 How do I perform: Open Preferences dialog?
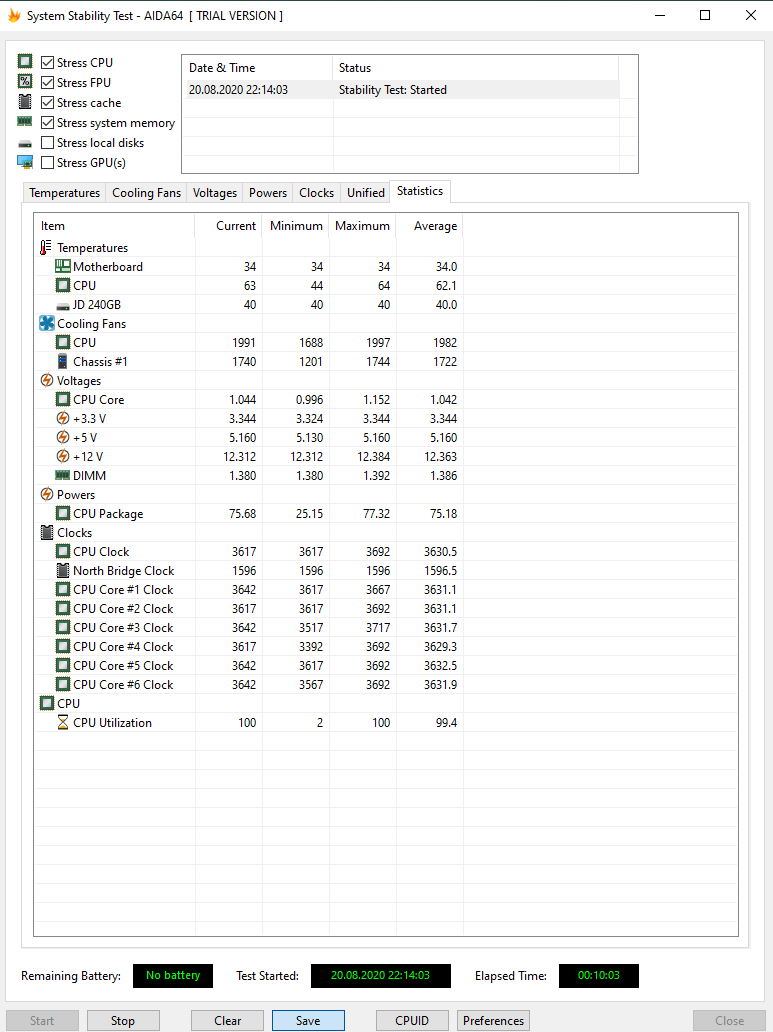pyautogui.click(x=493, y=1020)
